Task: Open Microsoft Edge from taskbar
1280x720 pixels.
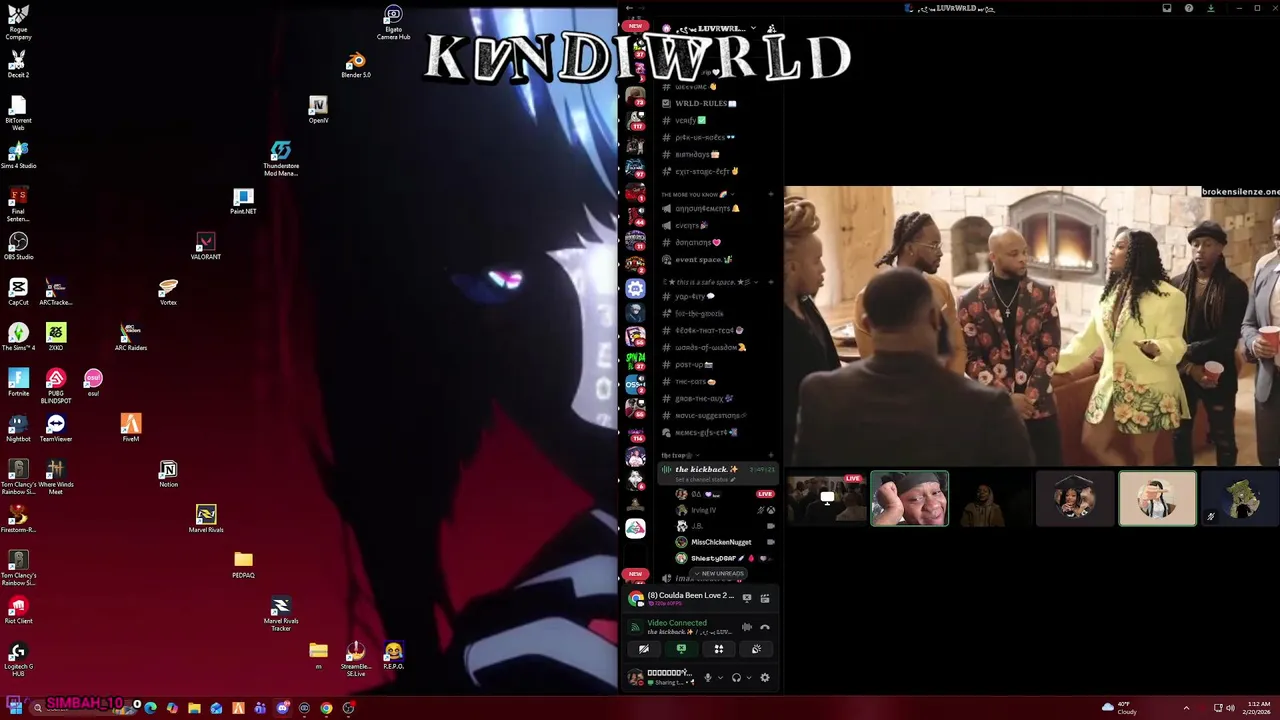Action: click(x=150, y=708)
